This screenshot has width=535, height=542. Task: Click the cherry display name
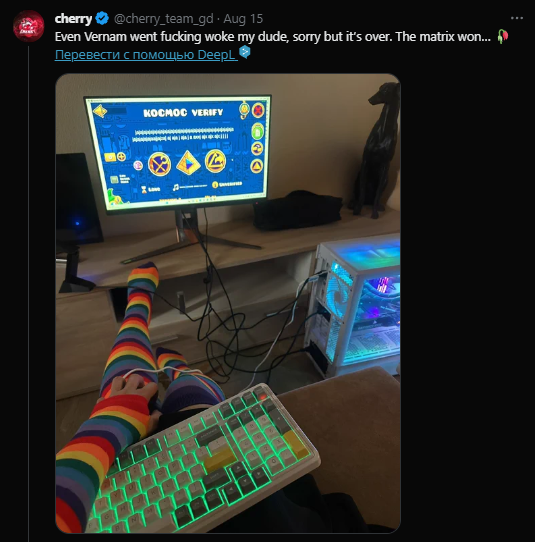pos(73,19)
